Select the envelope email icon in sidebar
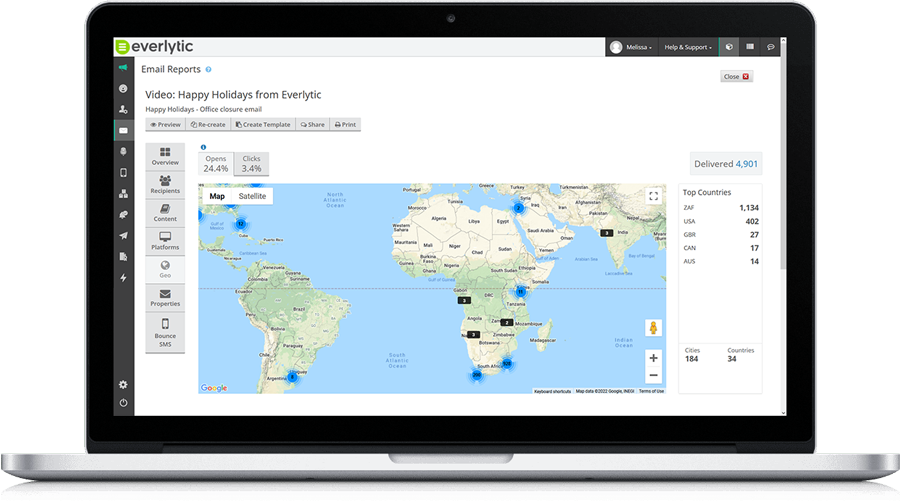 click(123, 130)
